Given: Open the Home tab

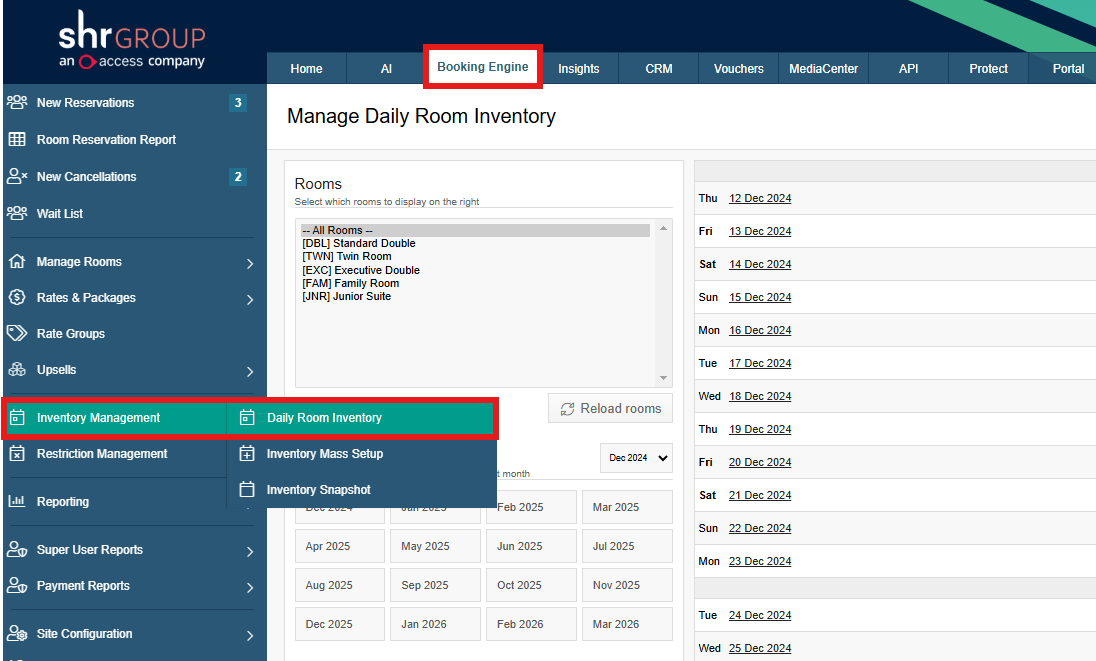Looking at the screenshot, I should tap(306, 68).
